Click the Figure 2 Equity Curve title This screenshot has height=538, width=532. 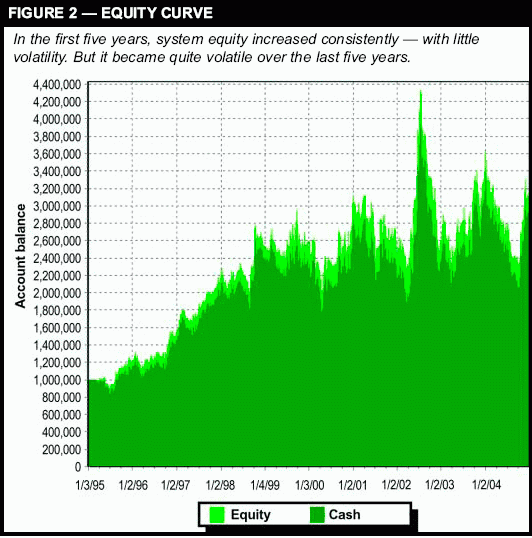tap(110, 13)
